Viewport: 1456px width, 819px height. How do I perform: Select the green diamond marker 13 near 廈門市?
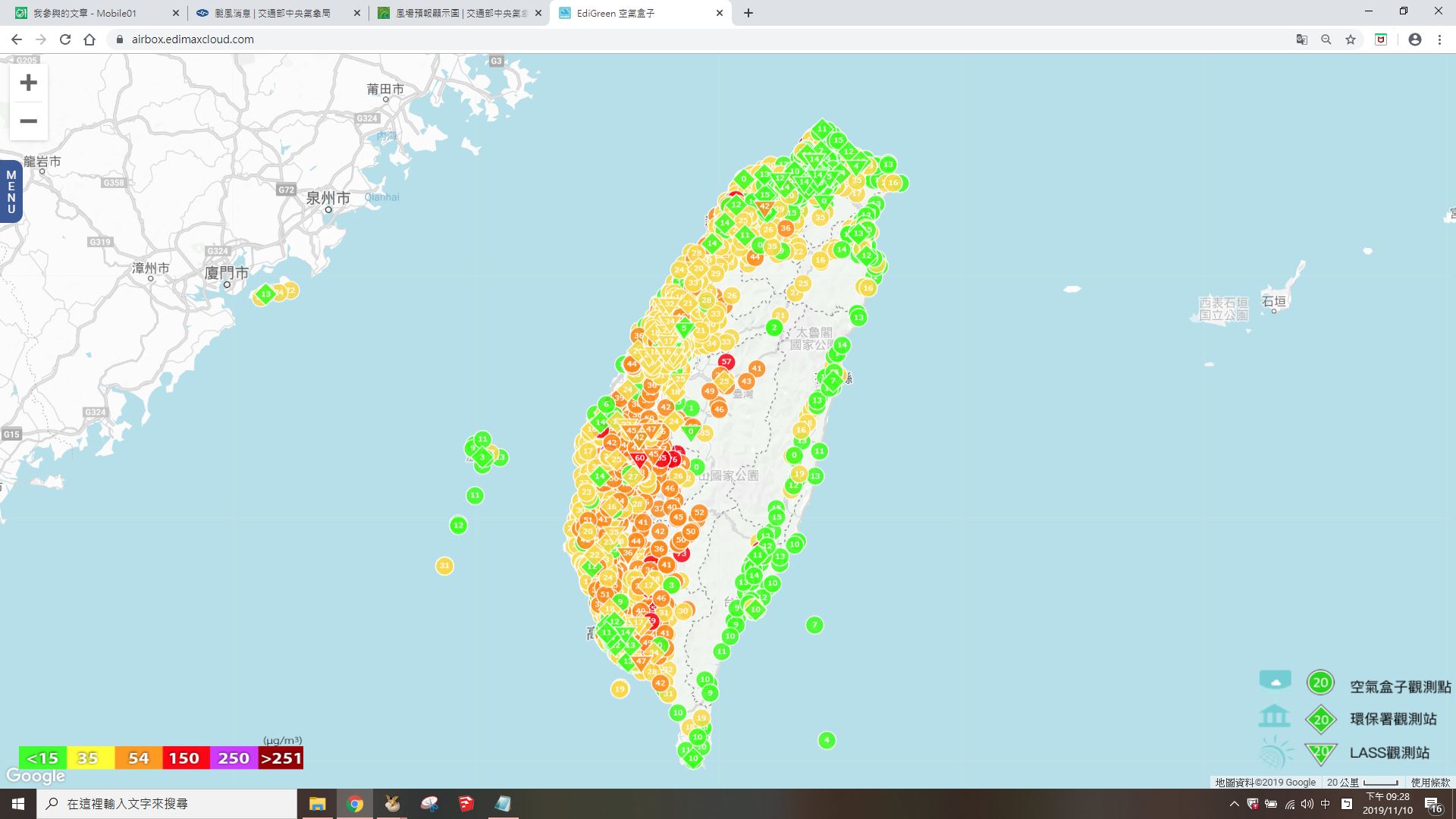(265, 294)
